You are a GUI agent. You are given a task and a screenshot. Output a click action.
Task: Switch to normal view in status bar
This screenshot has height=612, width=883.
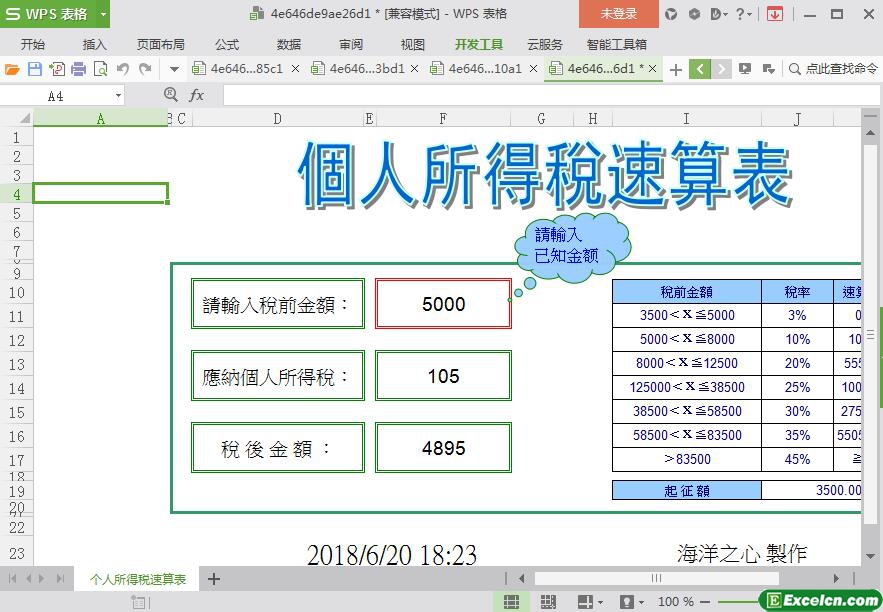pyautogui.click(x=511, y=602)
